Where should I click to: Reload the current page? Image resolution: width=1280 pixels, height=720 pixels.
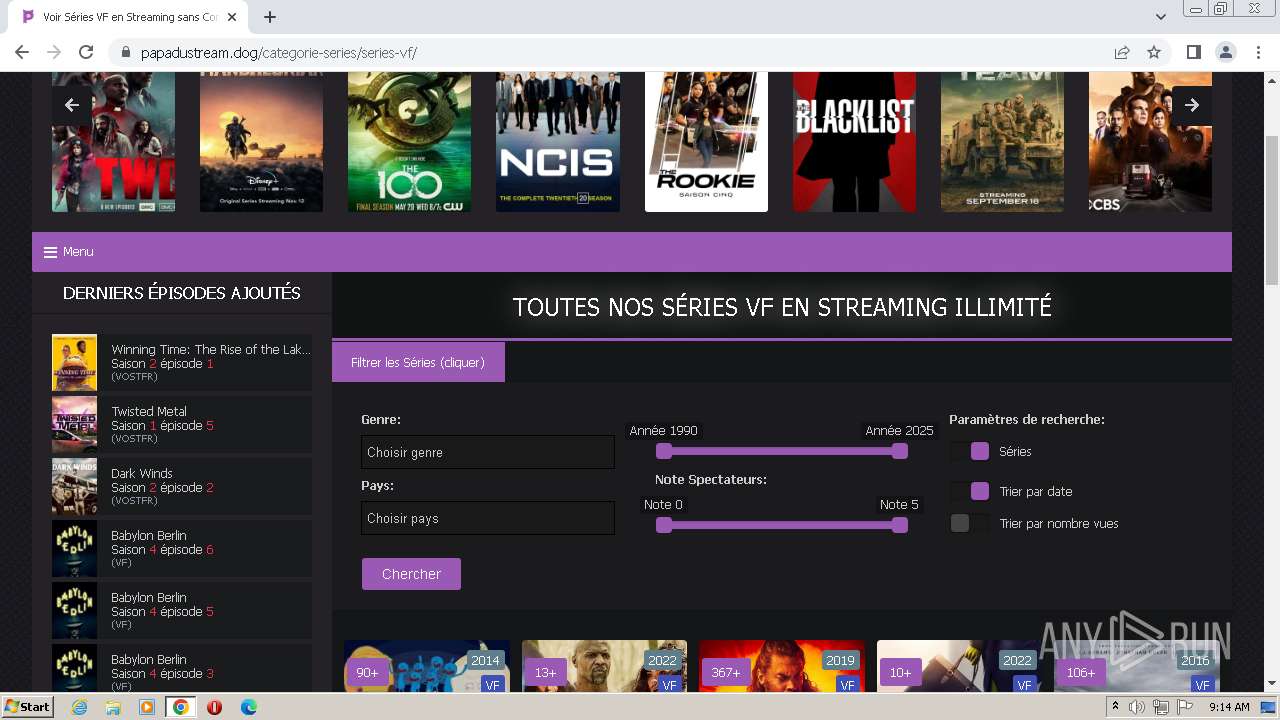tap(86, 52)
